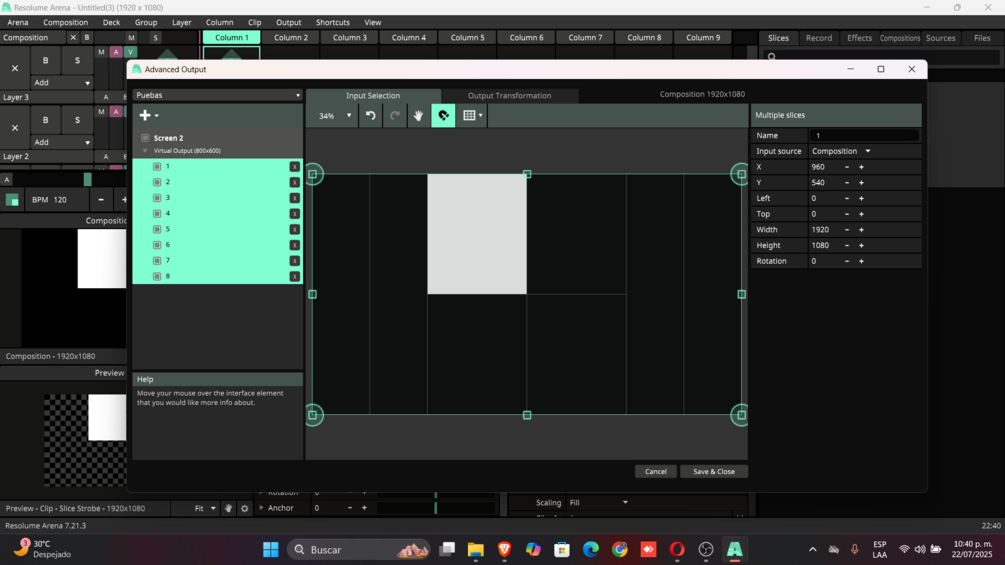
Task: Toggle enable checkbox for slice 4
Action: tap(157, 213)
